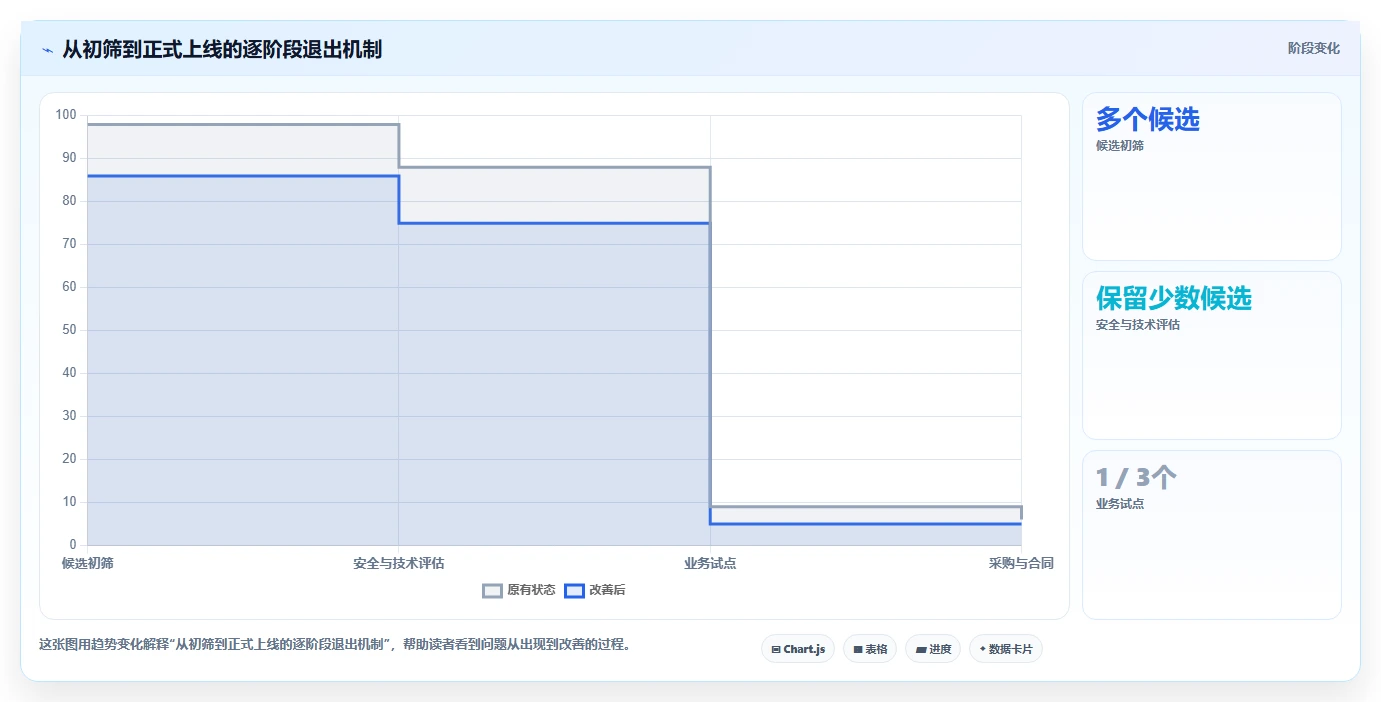Click the 表格 tag button
The height and width of the screenshot is (702, 1381).
870,649
